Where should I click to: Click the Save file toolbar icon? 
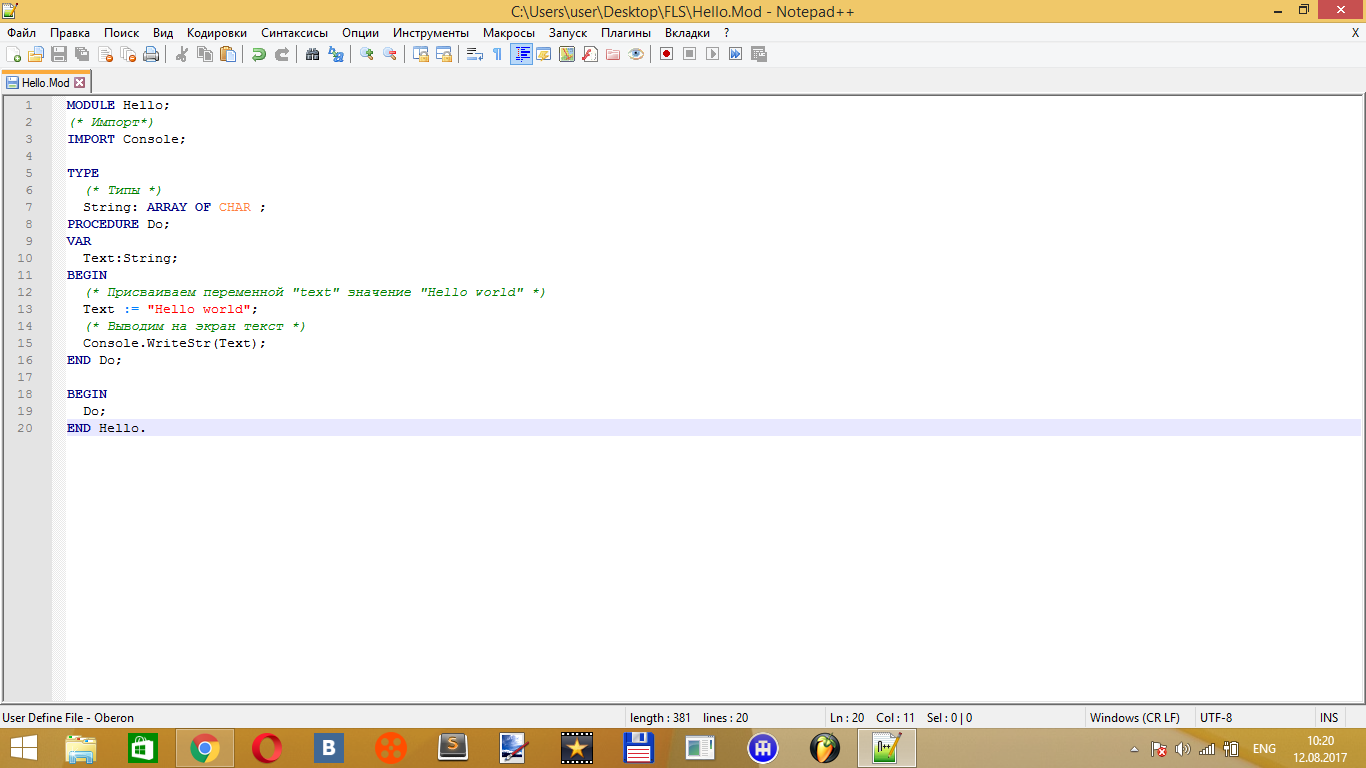(59, 54)
